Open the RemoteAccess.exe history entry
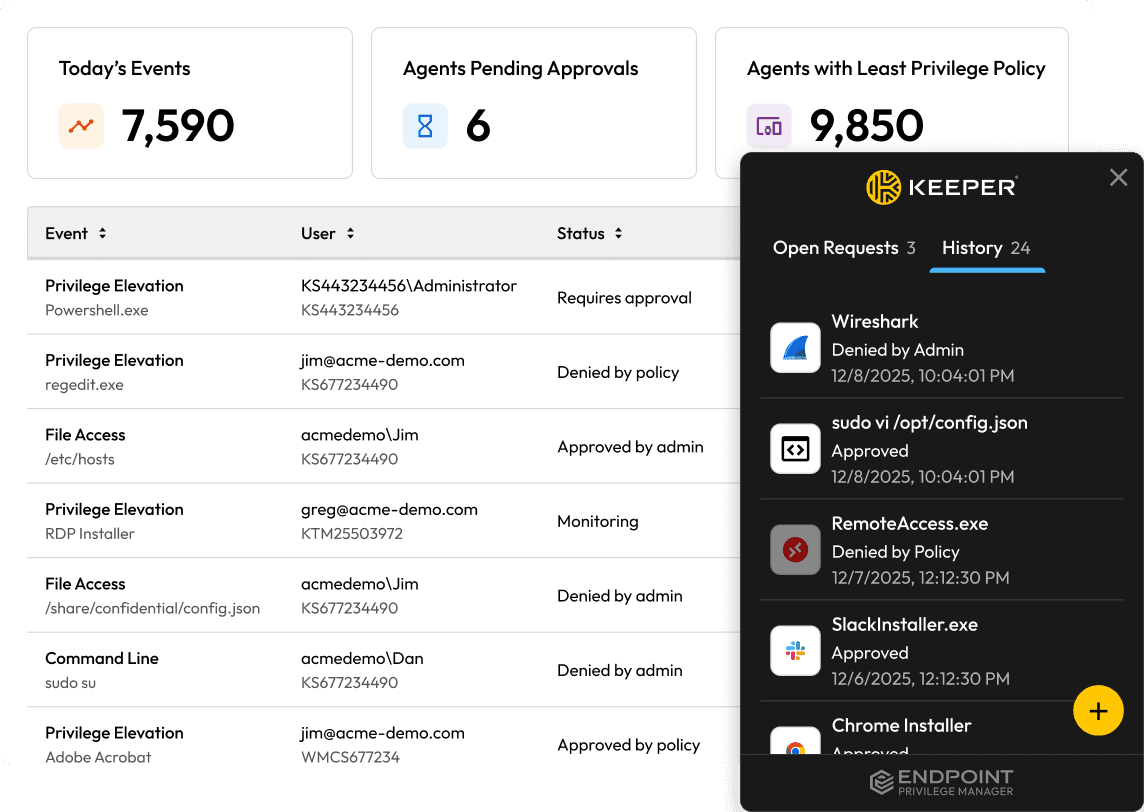This screenshot has height=812, width=1144. 941,550
